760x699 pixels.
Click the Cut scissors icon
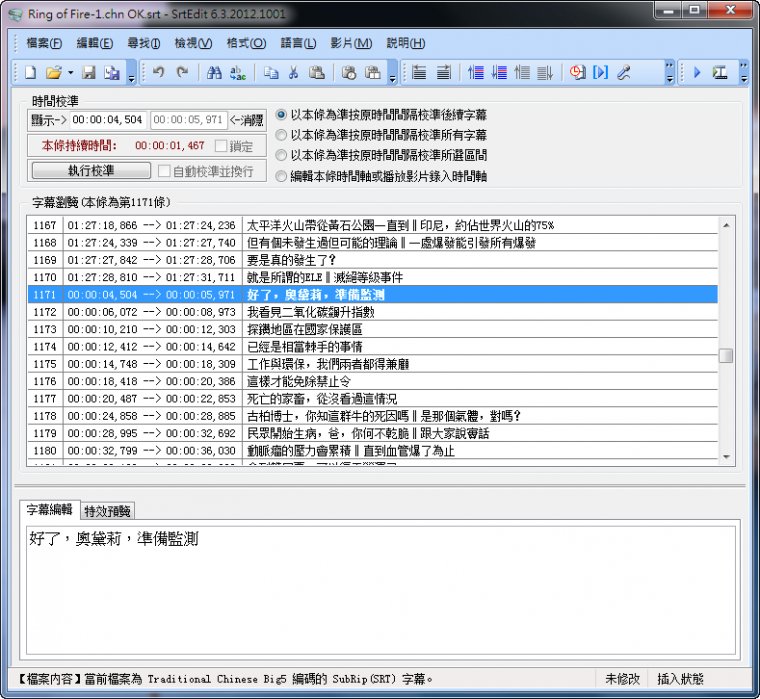293,73
